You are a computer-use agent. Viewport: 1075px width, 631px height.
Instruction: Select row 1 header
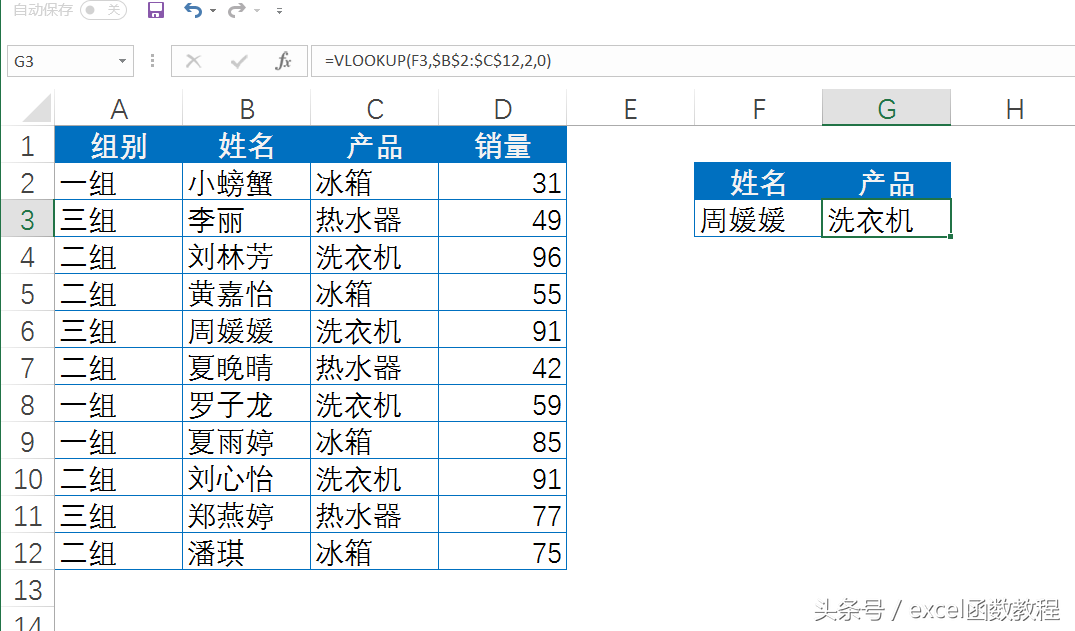coord(27,145)
